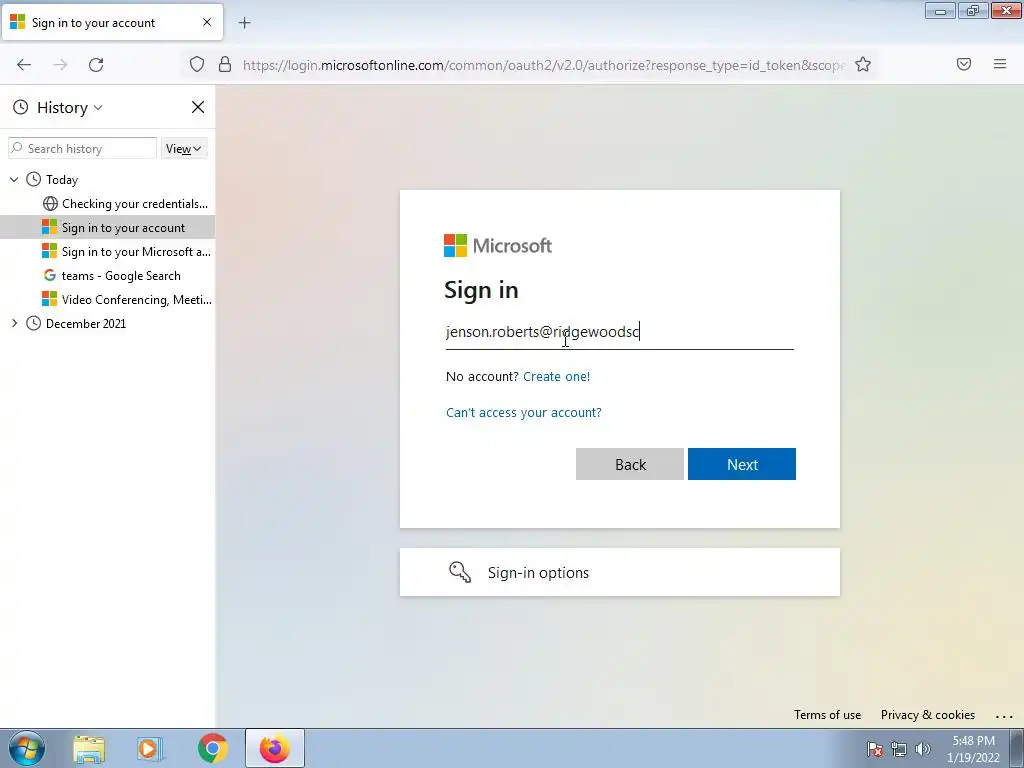The height and width of the screenshot is (768, 1024).
Task: Open the tracking protection shield icon
Action: pos(197,64)
